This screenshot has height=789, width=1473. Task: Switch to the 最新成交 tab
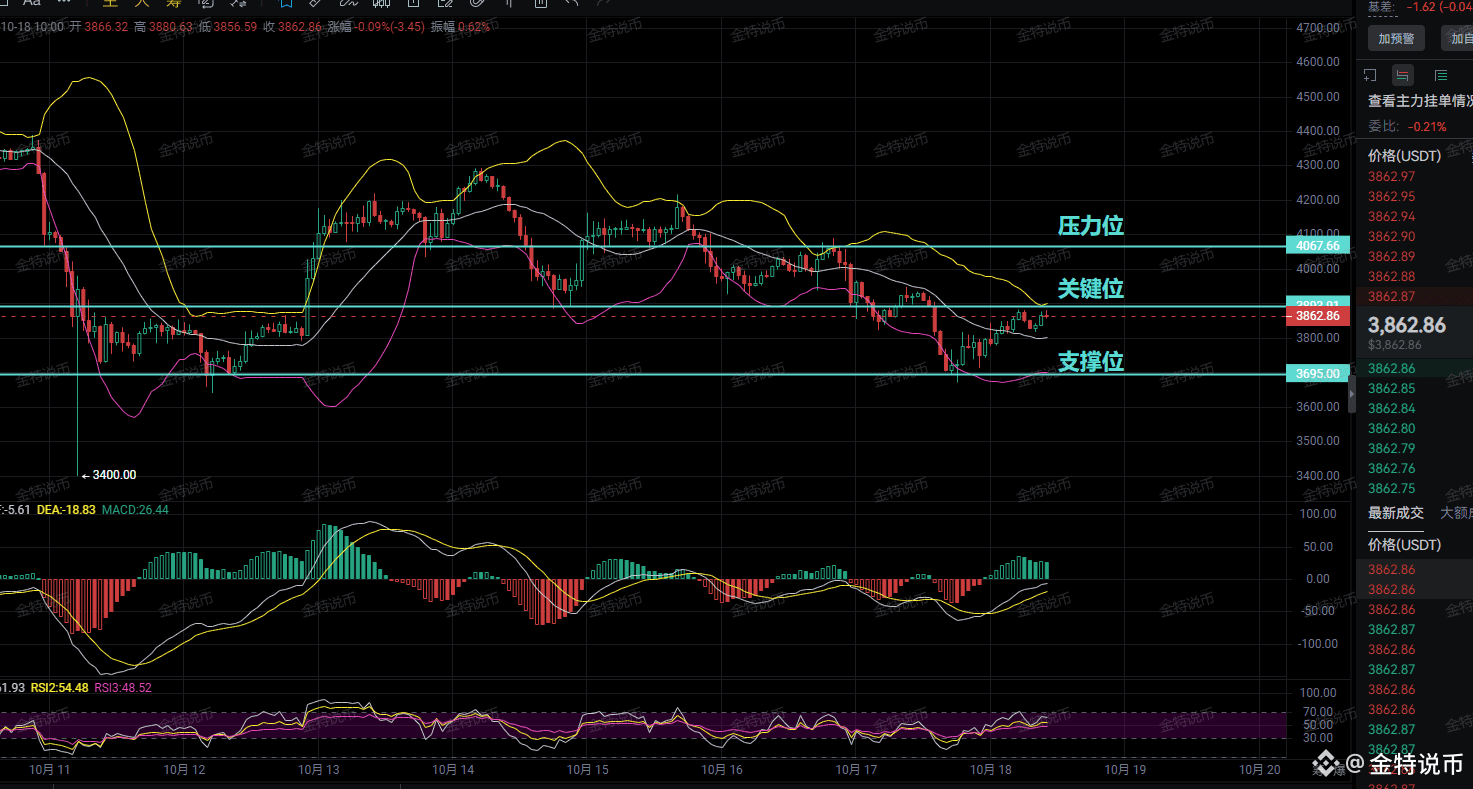[x=1396, y=512]
